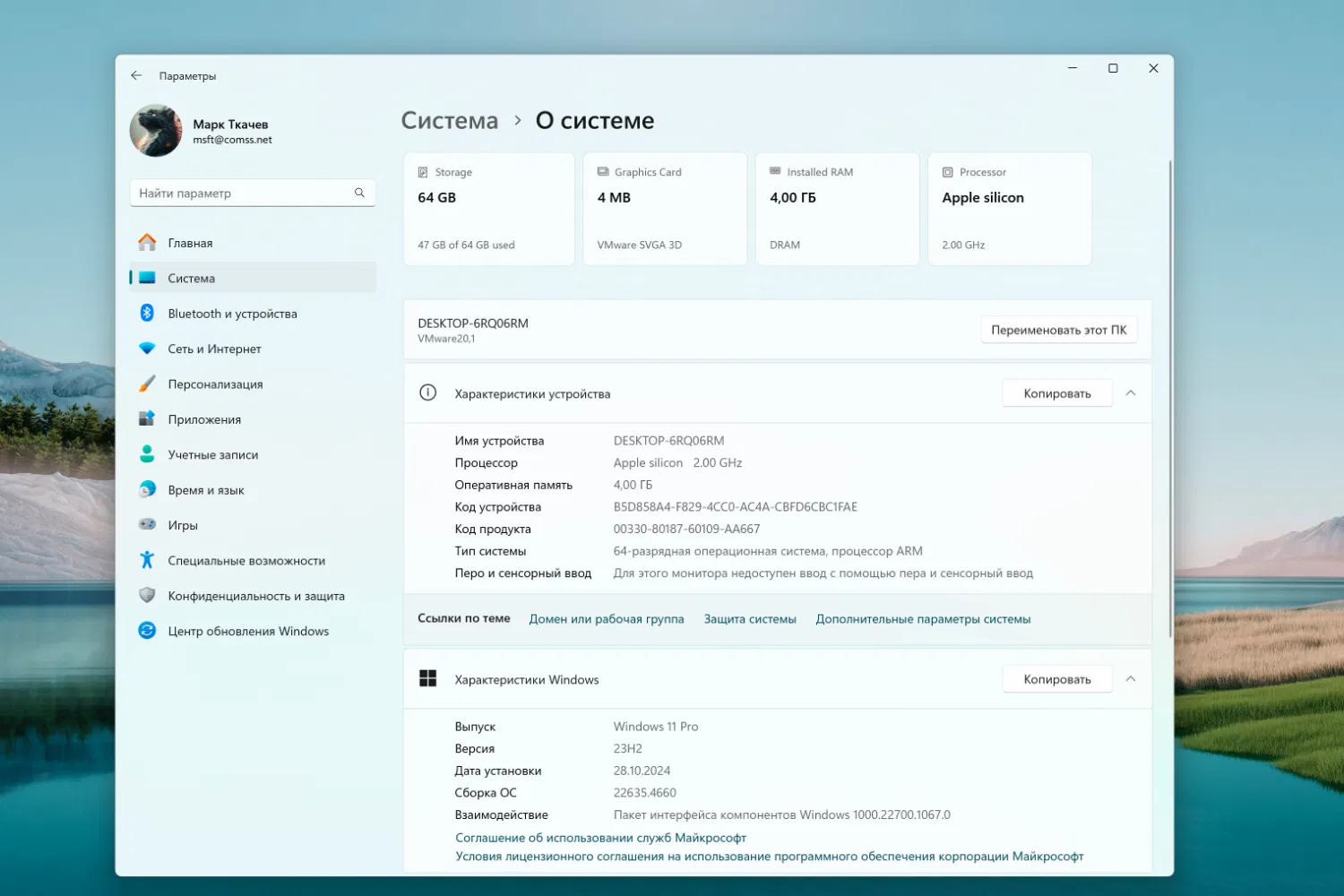Click the Windows Update sync icon

click(147, 631)
